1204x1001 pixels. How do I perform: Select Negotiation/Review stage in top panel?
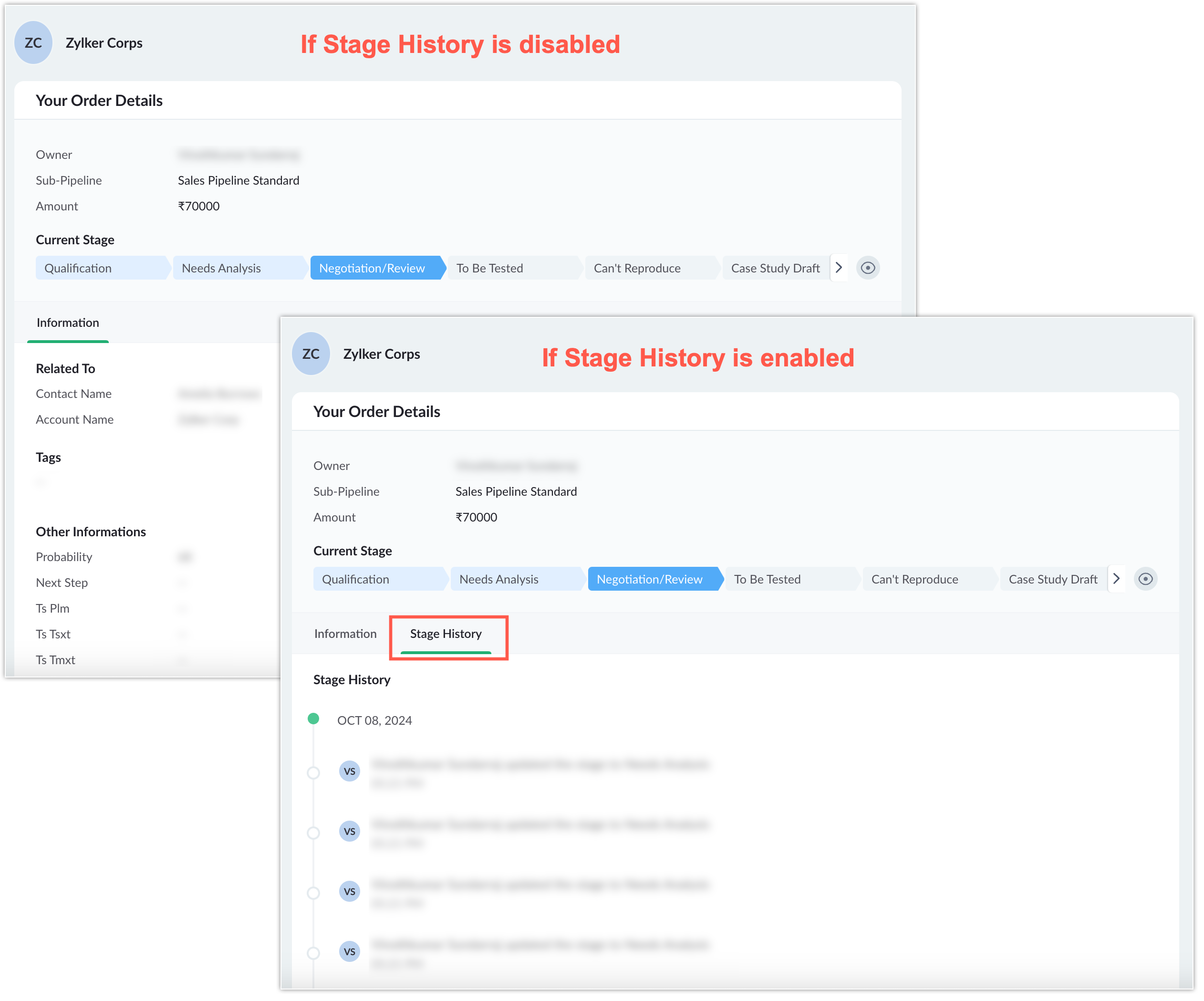373,268
